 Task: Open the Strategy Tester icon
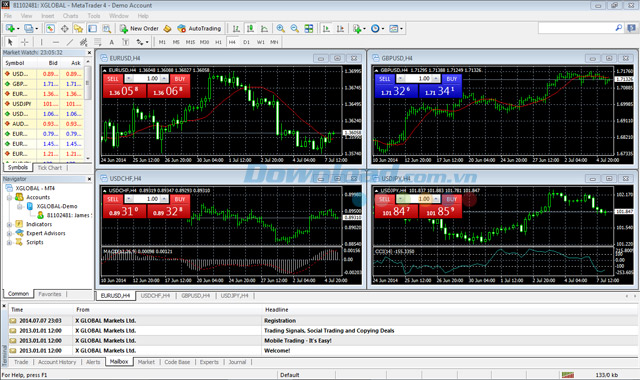pos(107,29)
